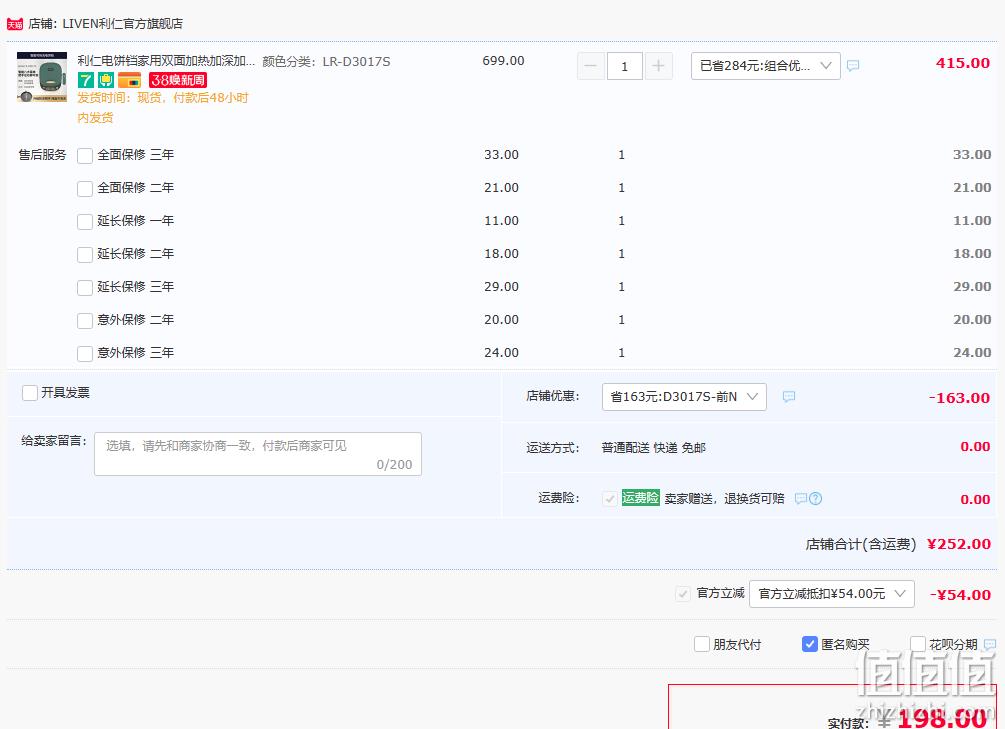Check the 全面保修 三年 option
The height and width of the screenshot is (729, 1005).
pos(85,156)
